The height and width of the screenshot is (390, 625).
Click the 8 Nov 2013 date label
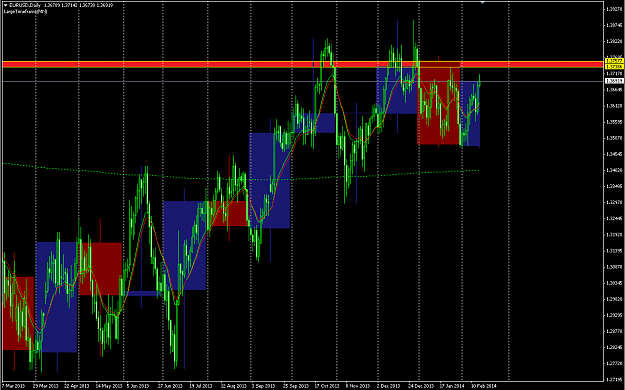[358, 386]
